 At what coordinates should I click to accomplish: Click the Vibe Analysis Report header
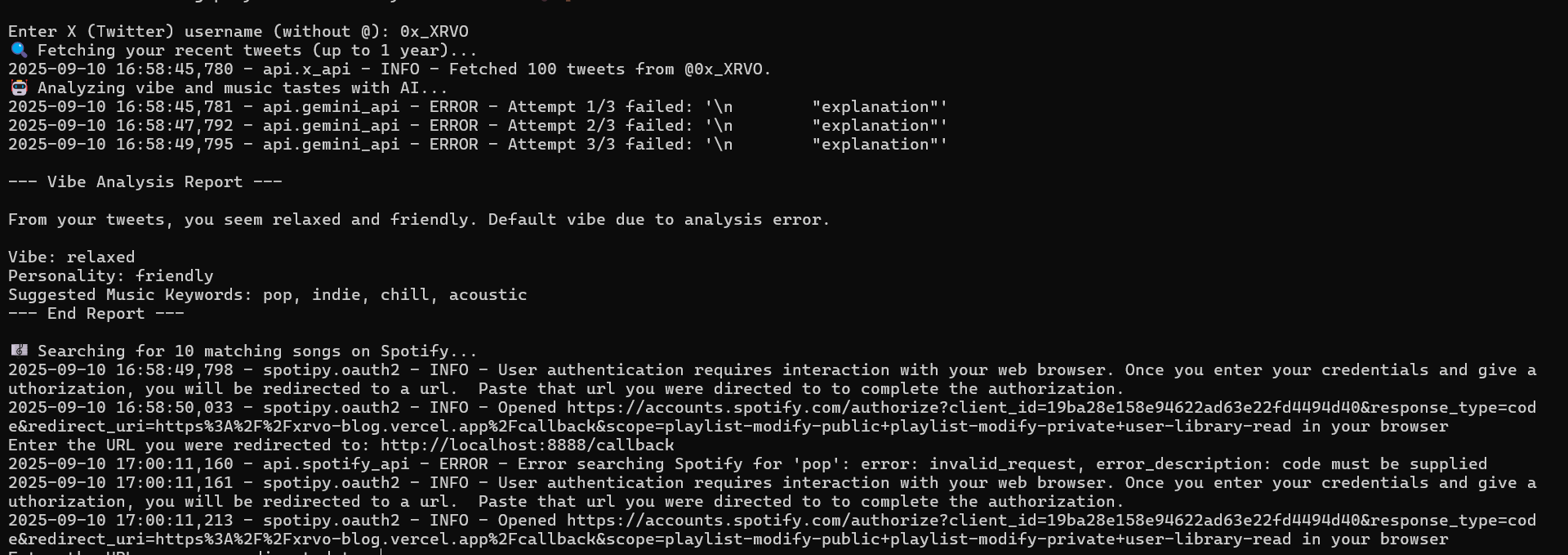point(145,182)
